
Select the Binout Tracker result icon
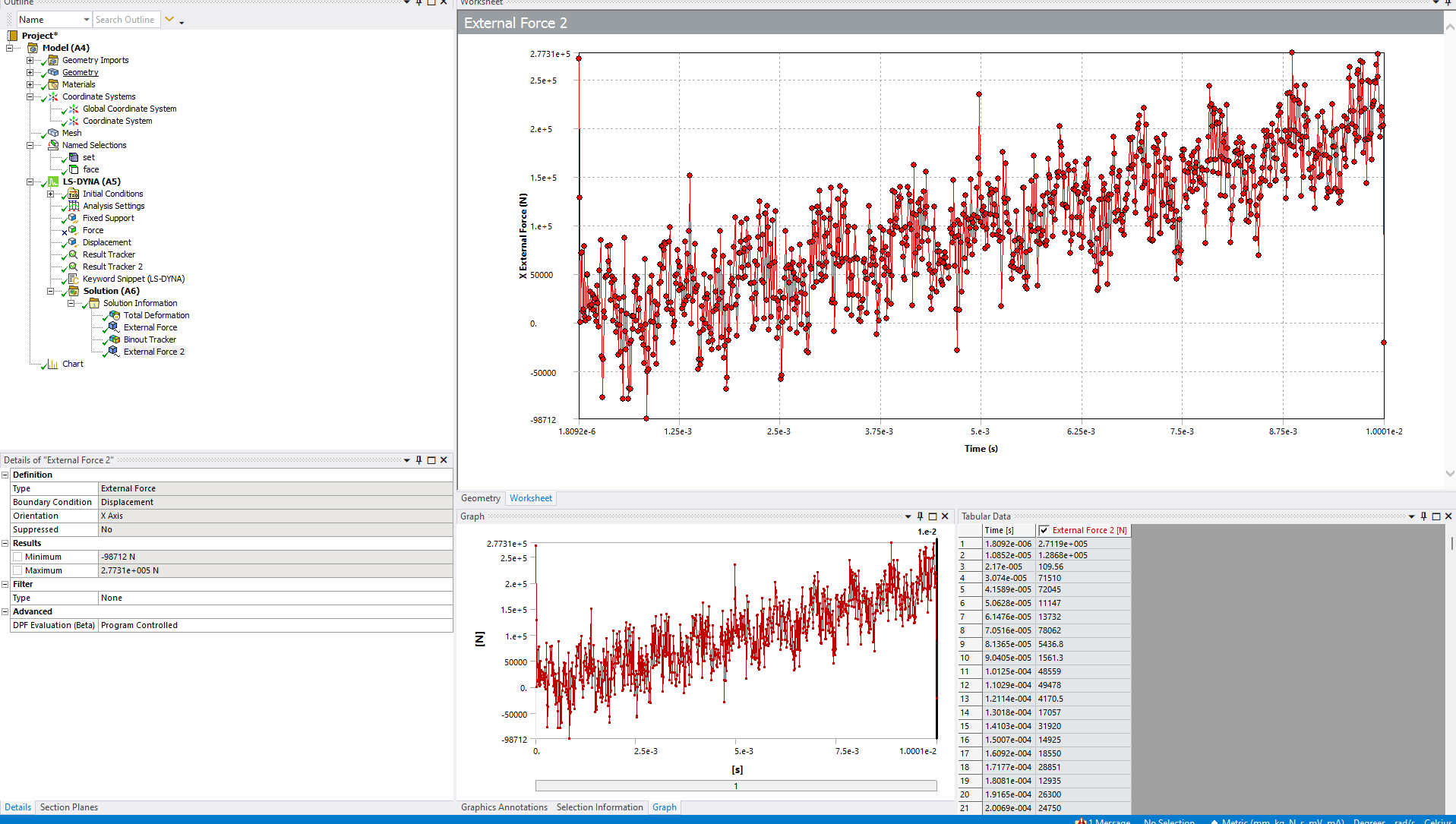115,339
